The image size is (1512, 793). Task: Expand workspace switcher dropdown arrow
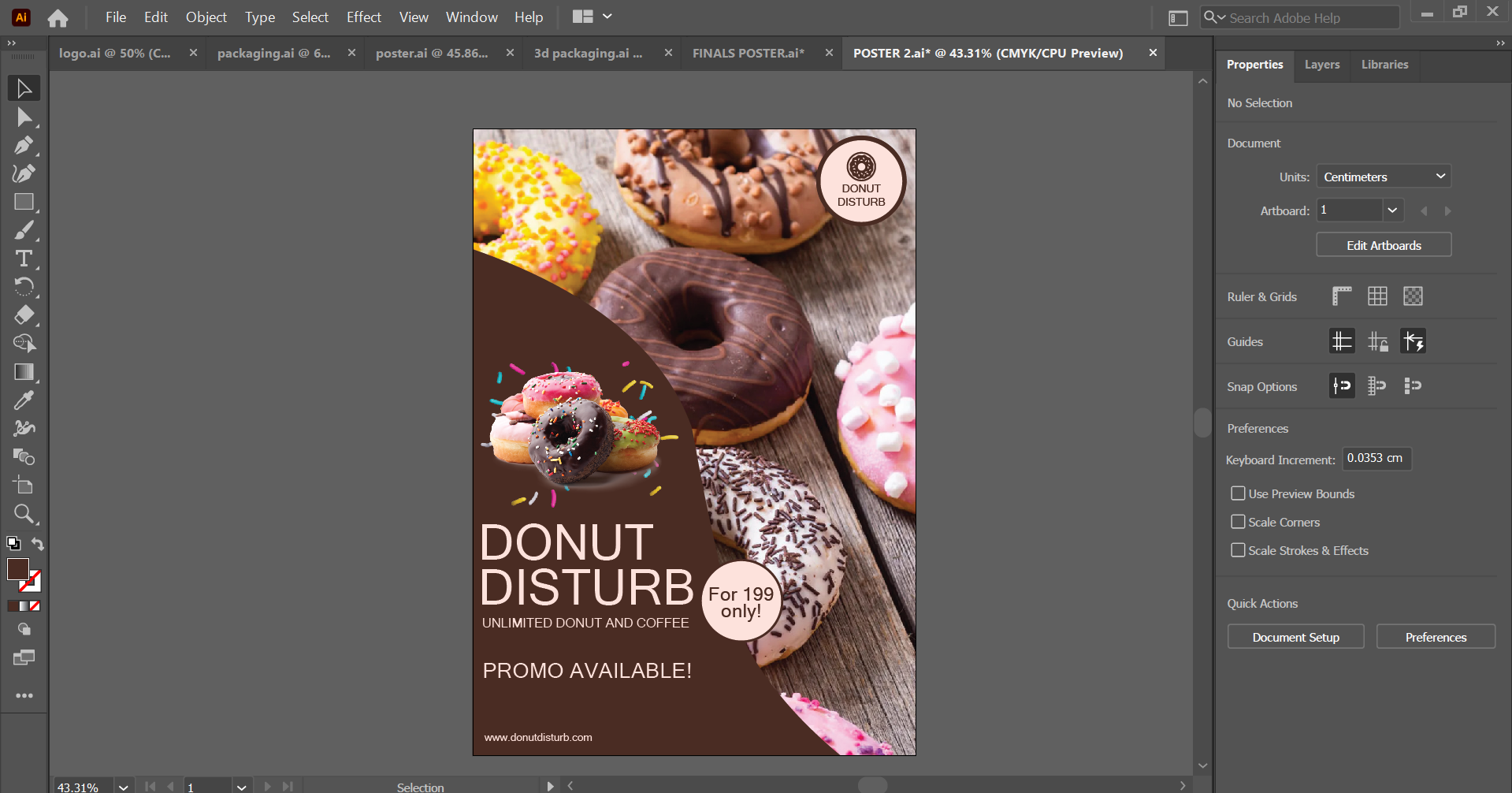click(x=607, y=17)
